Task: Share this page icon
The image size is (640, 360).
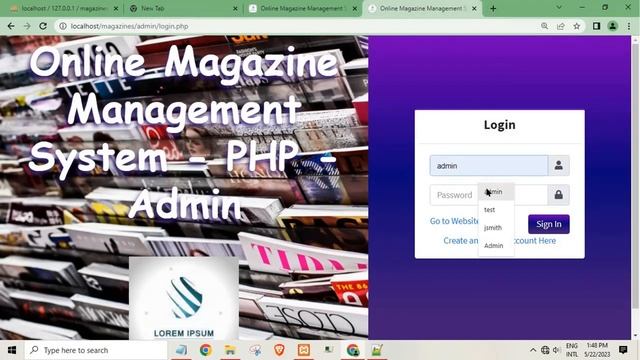Action: click(560, 26)
